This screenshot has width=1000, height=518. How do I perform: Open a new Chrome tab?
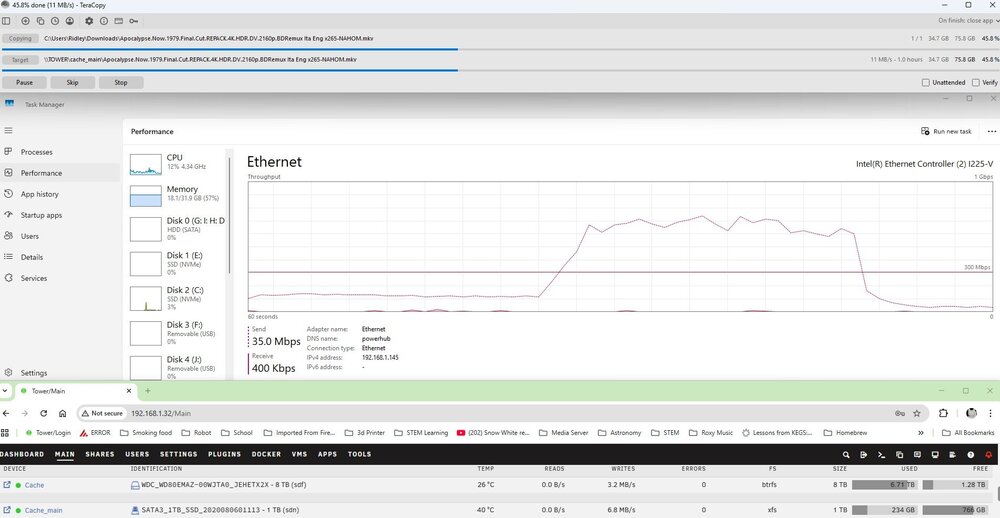click(148, 391)
